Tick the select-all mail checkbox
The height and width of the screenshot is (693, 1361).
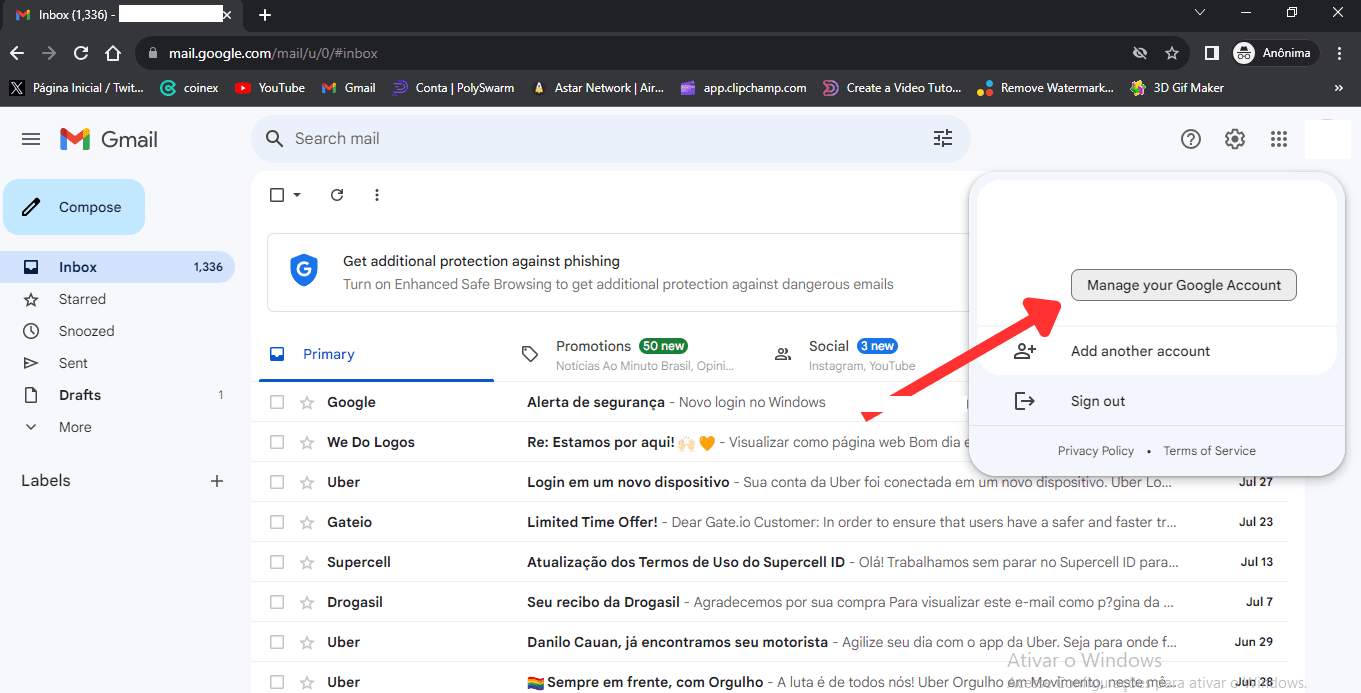277,195
